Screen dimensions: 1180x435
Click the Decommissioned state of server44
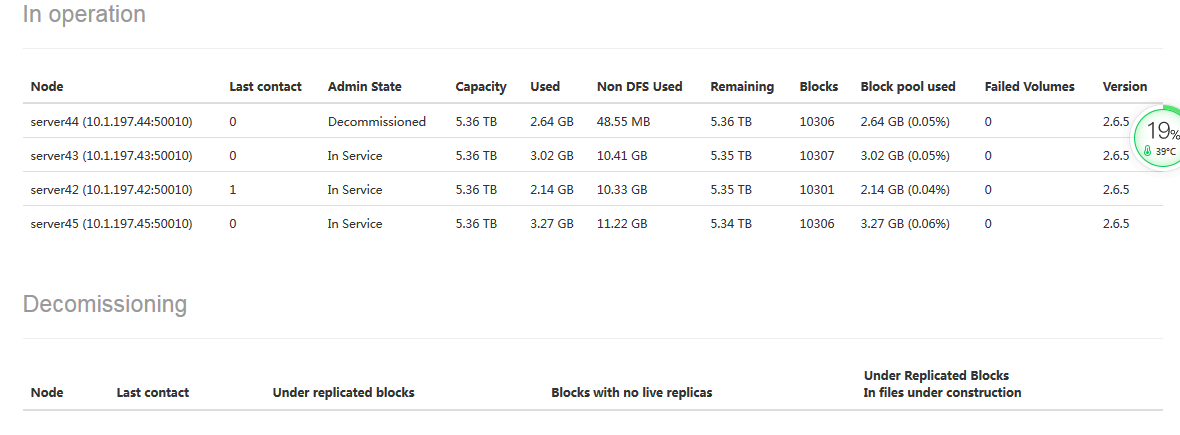pos(376,122)
